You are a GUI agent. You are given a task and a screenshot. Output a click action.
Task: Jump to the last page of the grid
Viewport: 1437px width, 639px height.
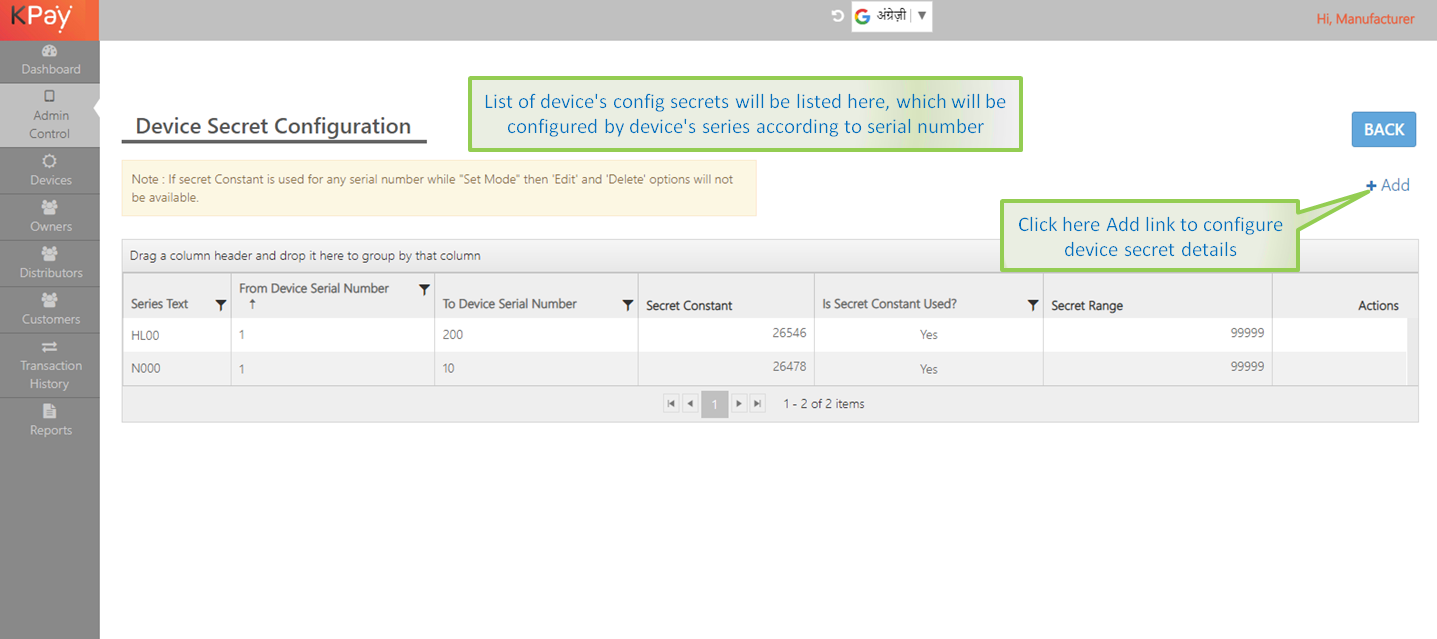point(757,404)
